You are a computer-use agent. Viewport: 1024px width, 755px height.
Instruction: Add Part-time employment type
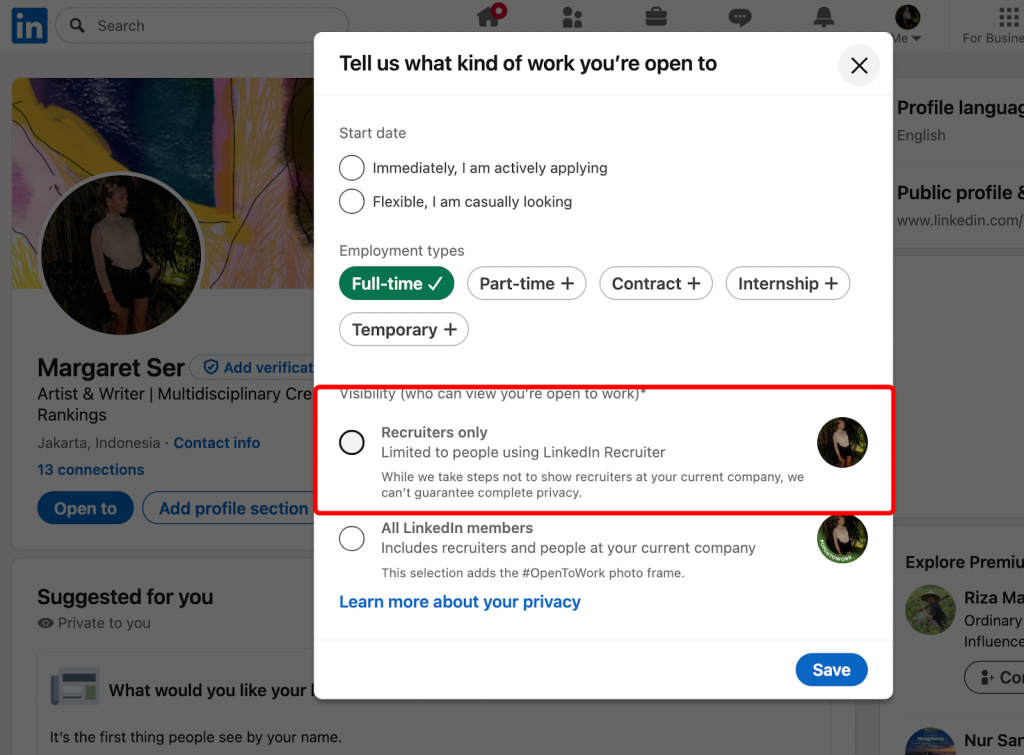[526, 284]
